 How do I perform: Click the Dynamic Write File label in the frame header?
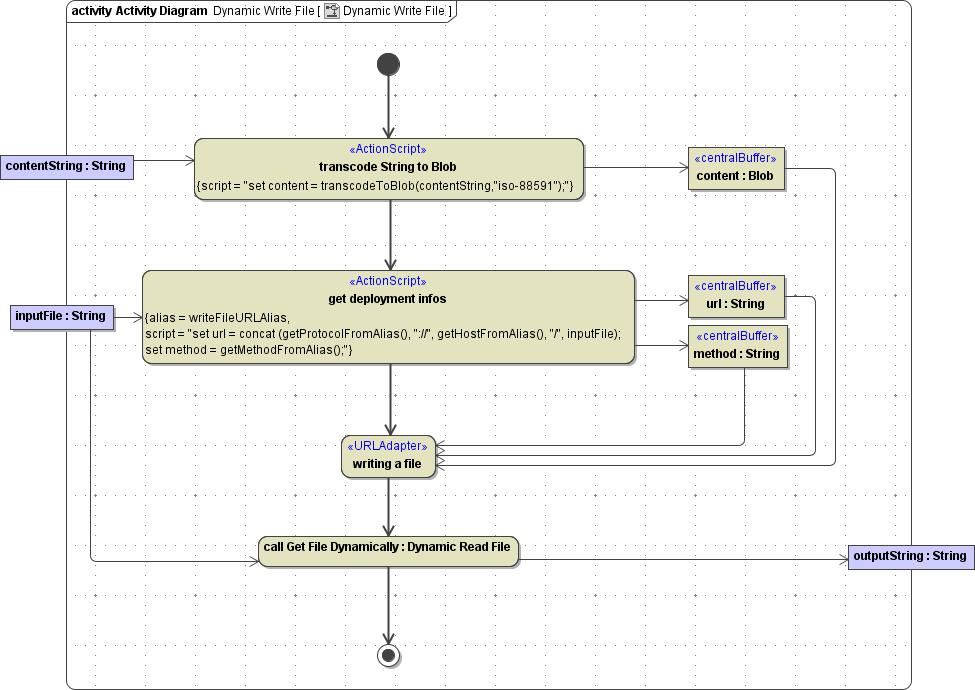(261, 12)
